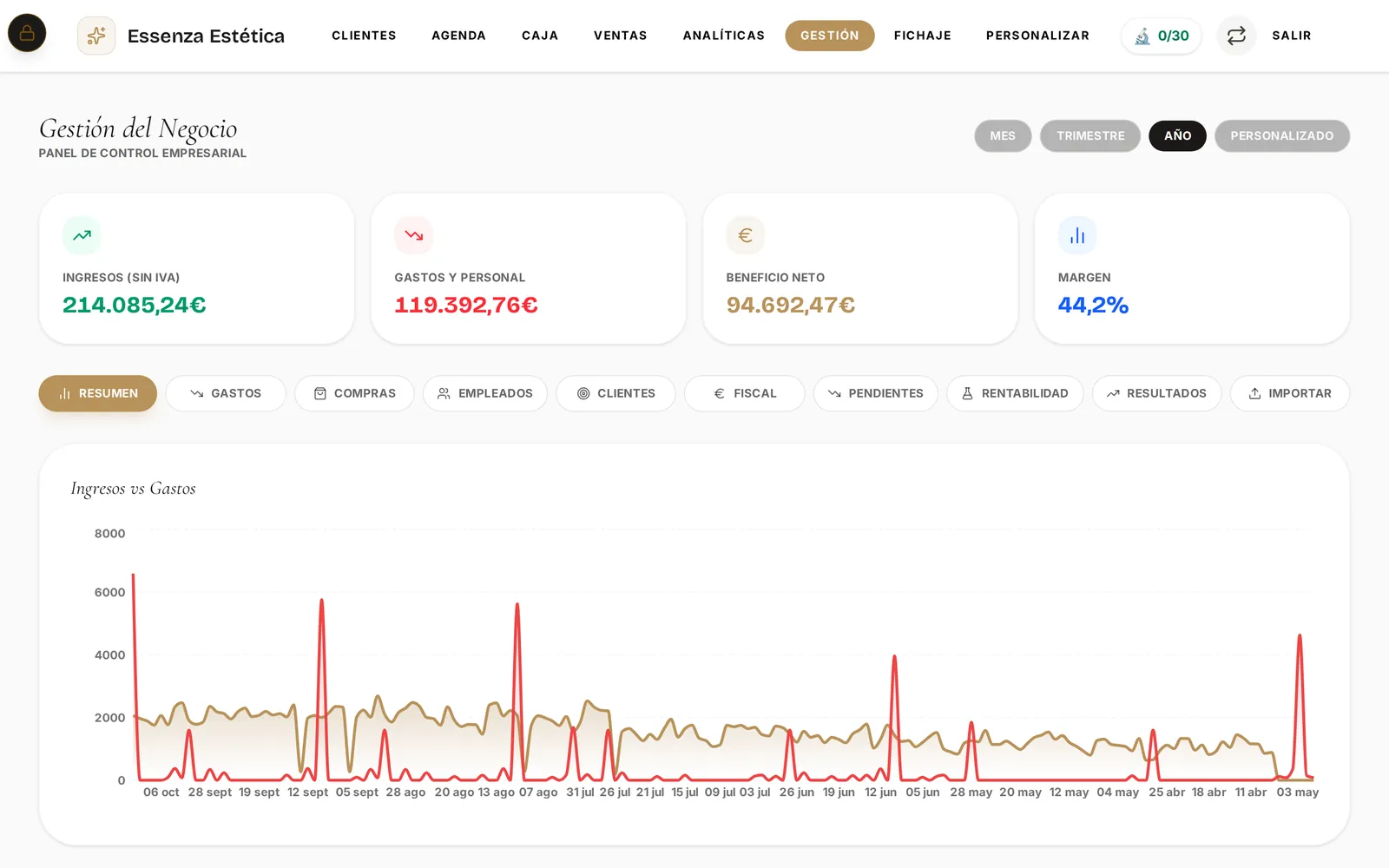Select the highlighted Gestión nav item

click(830, 36)
